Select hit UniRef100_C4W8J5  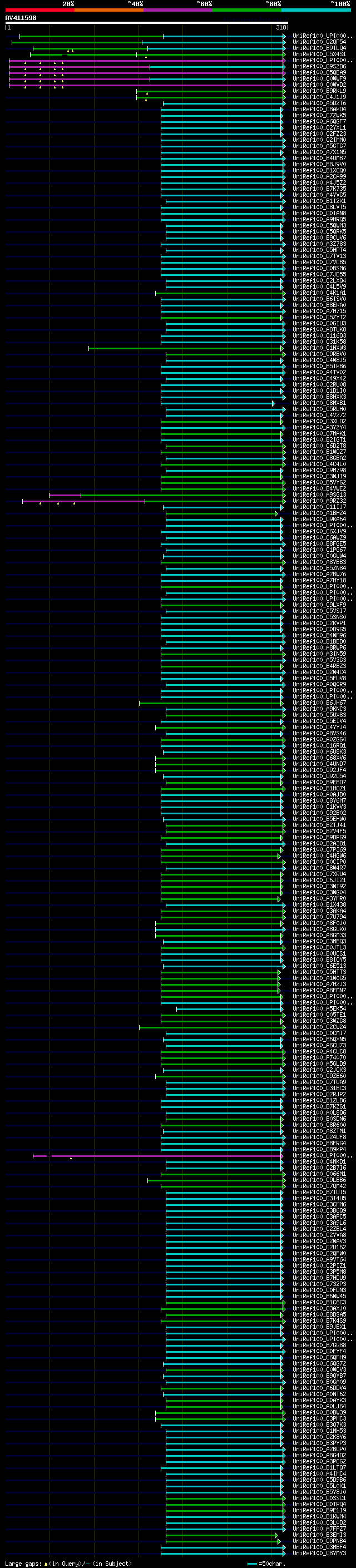click(319, 360)
